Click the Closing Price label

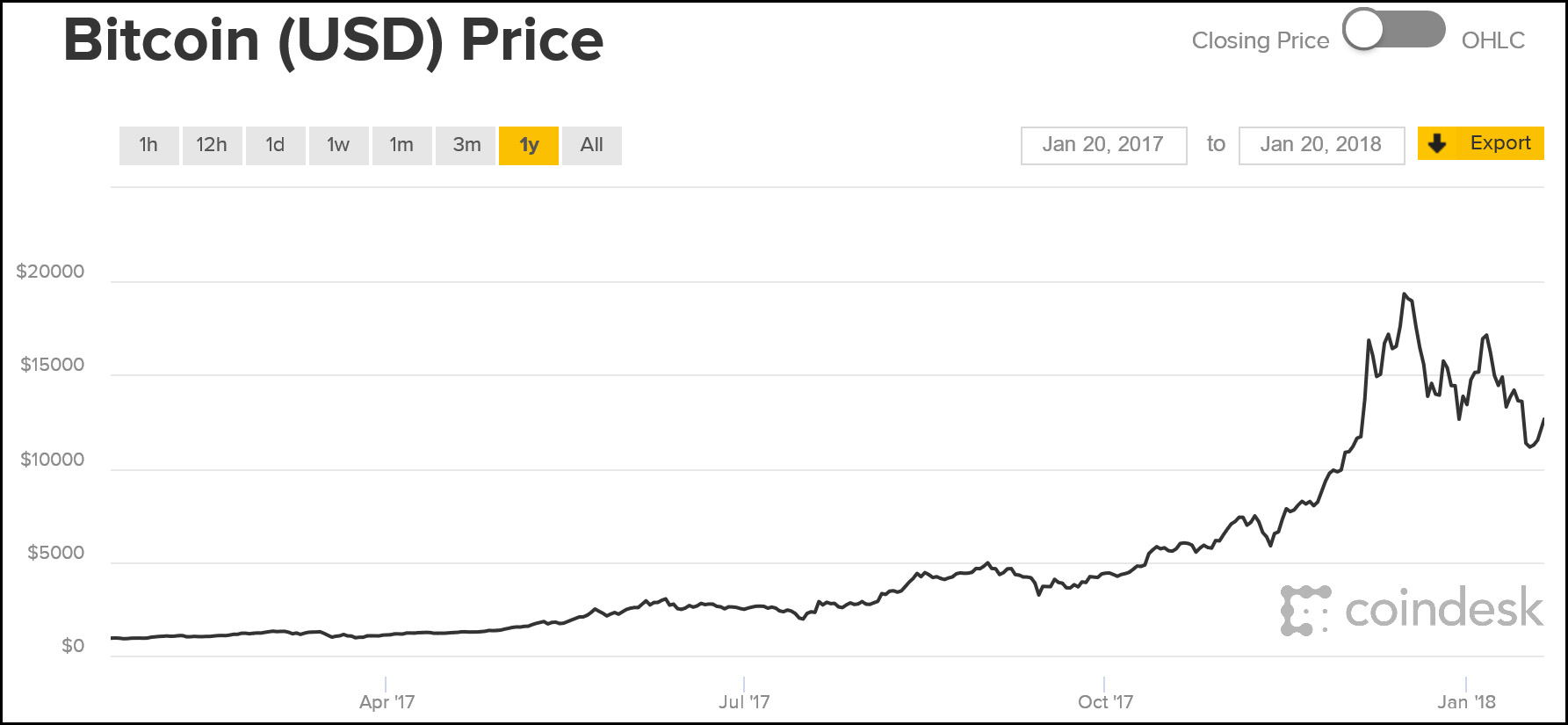(1260, 40)
